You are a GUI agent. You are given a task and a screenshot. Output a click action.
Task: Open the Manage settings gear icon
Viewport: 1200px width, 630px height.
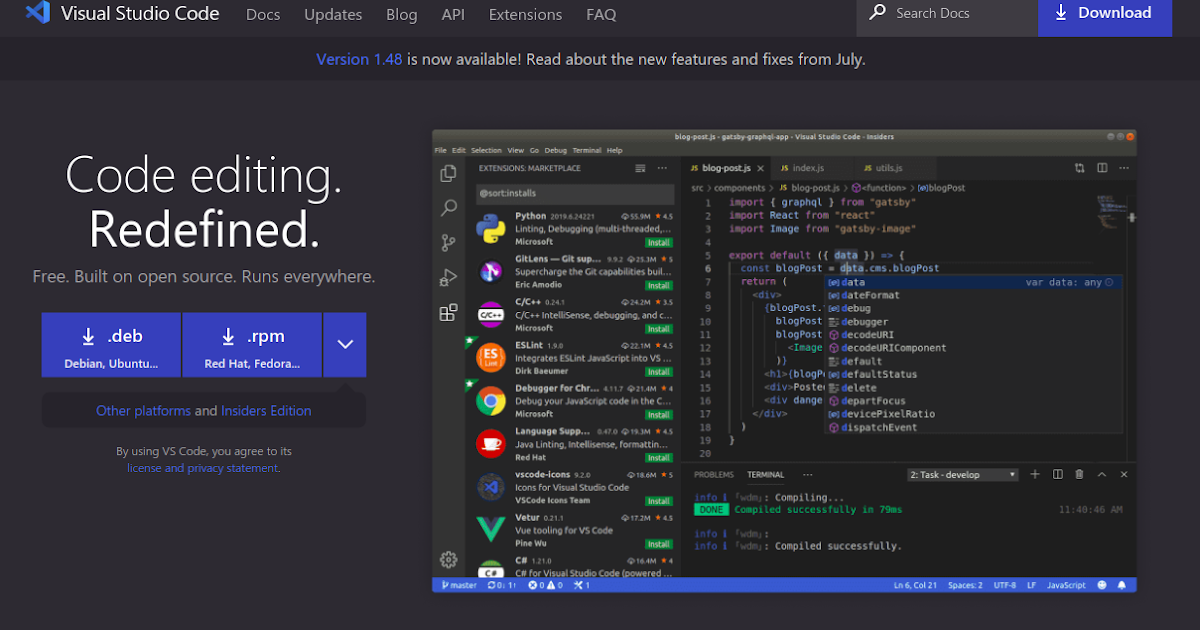(x=449, y=559)
